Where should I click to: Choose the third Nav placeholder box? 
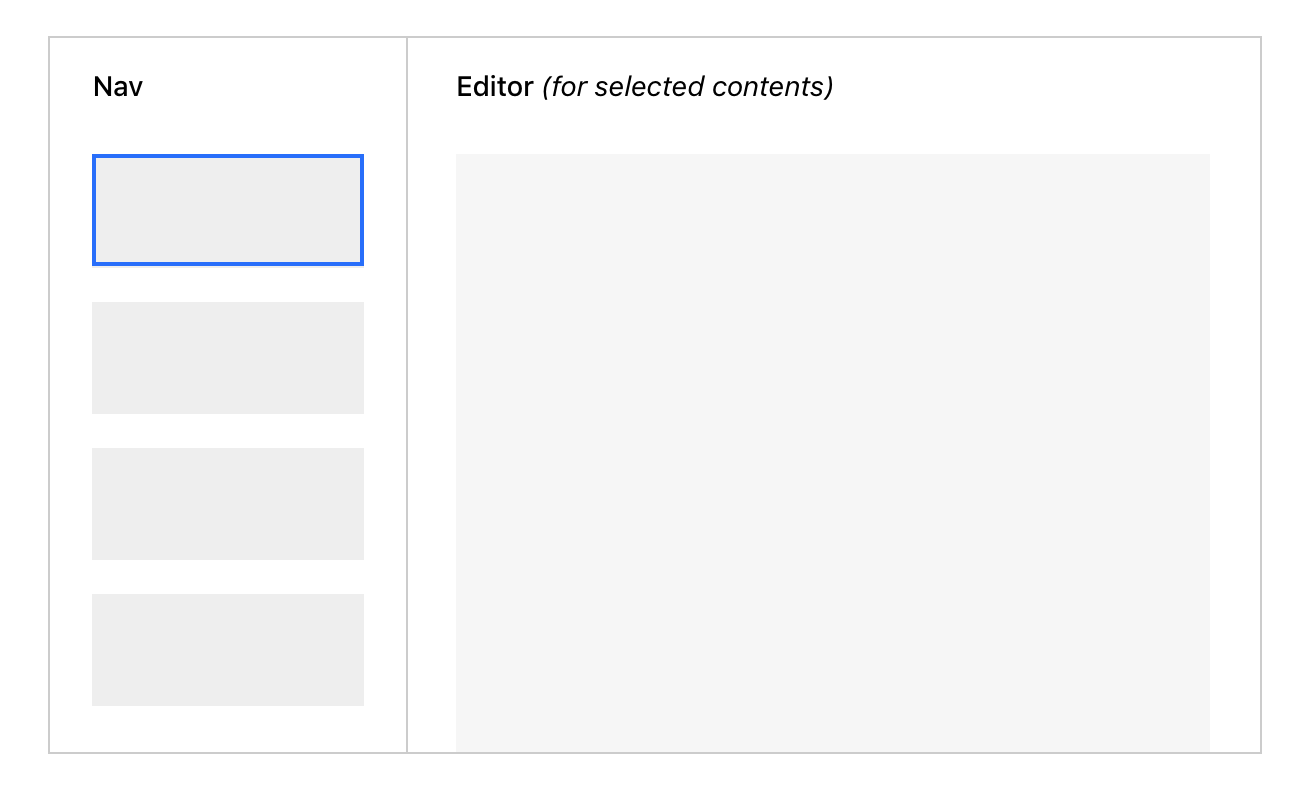pyautogui.click(x=228, y=503)
